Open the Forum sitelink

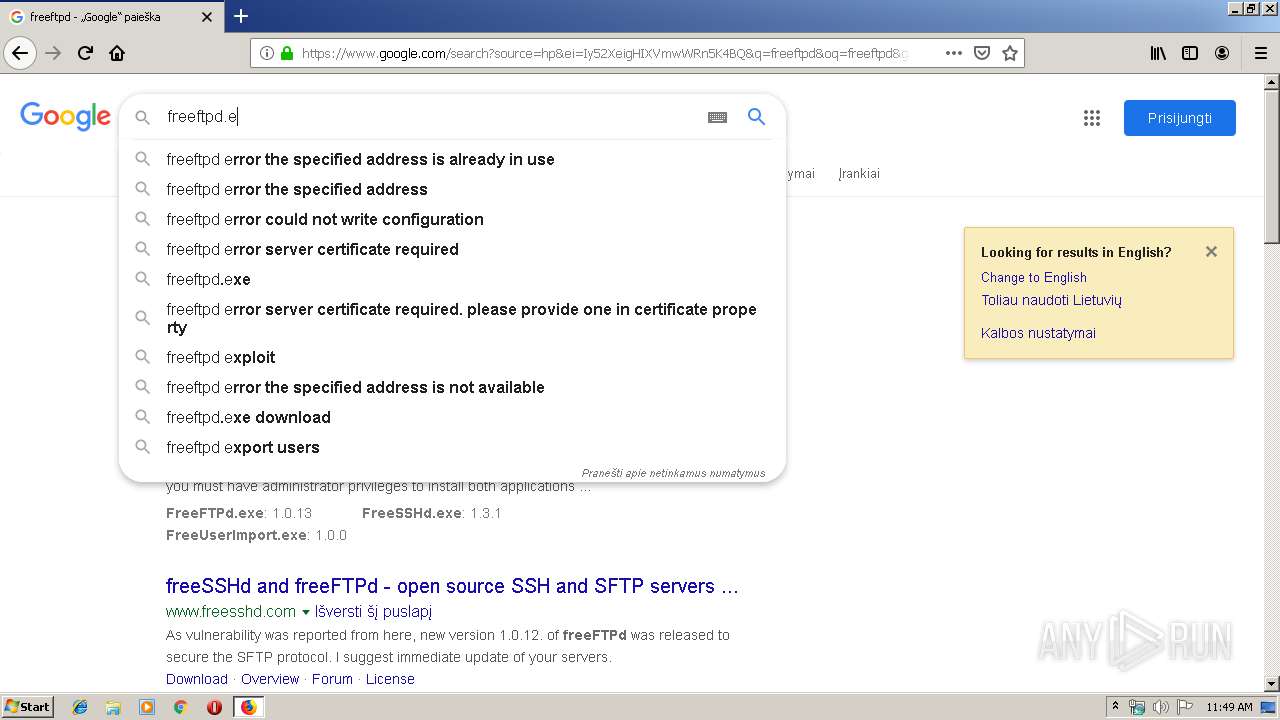click(332, 679)
